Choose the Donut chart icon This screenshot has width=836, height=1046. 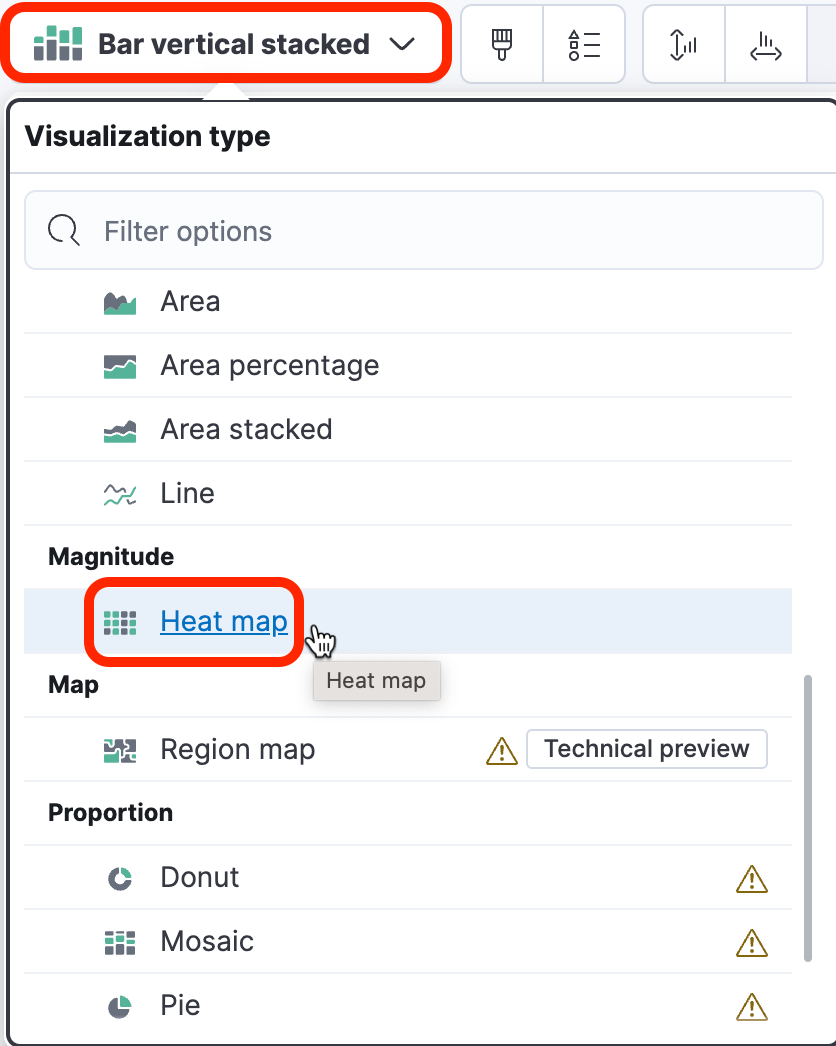click(x=120, y=879)
